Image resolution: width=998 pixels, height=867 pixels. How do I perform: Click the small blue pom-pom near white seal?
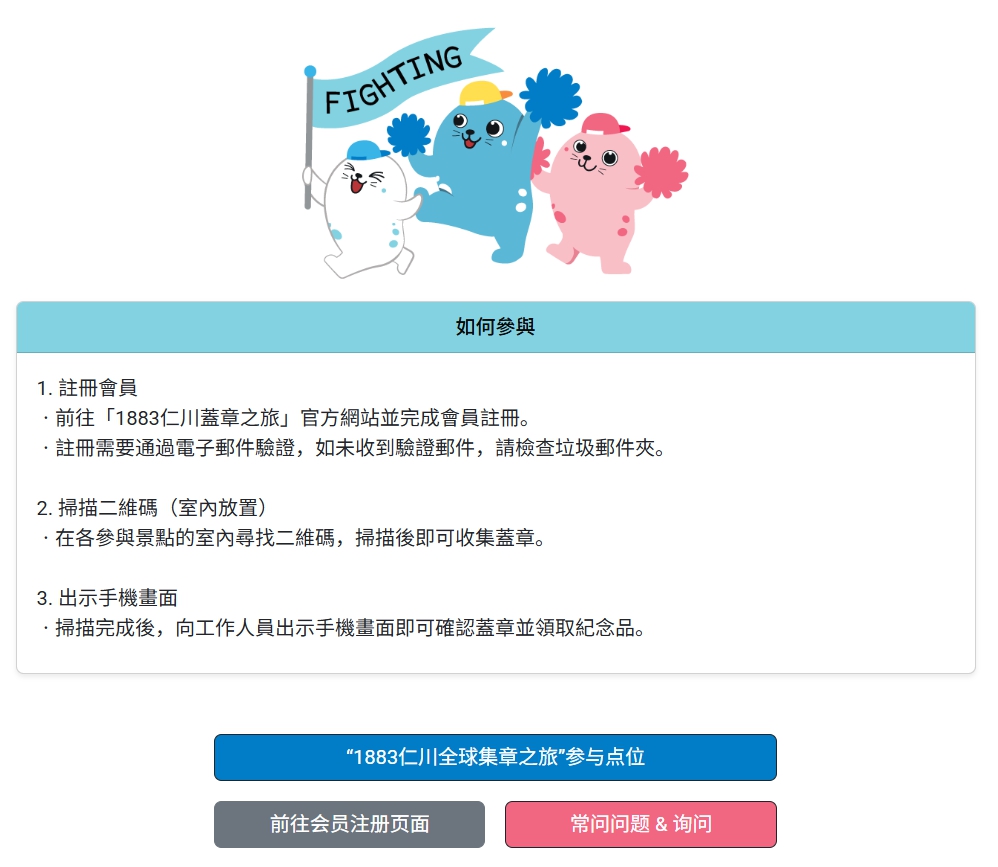click(409, 134)
